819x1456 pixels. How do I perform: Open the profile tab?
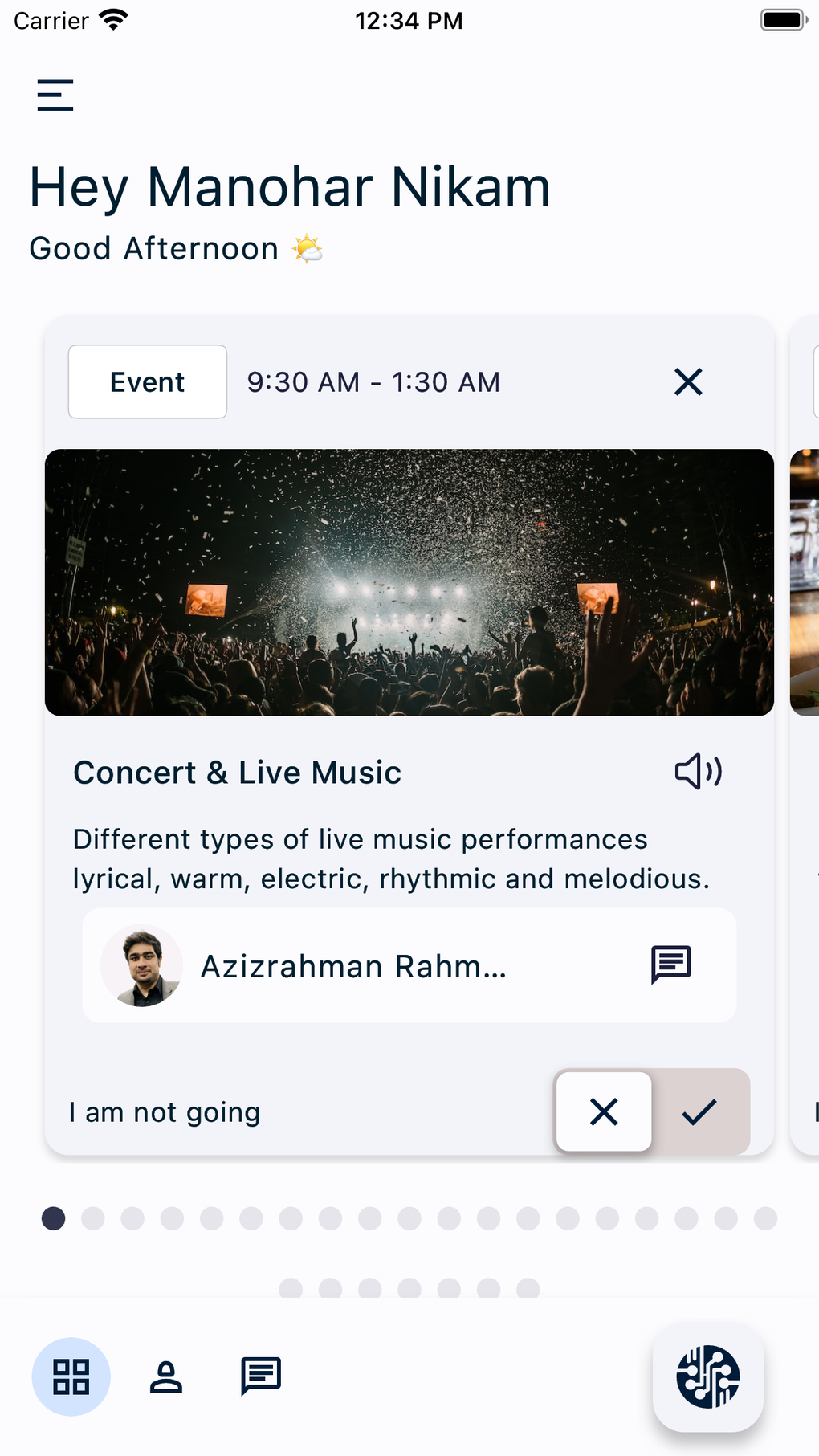(x=166, y=1376)
